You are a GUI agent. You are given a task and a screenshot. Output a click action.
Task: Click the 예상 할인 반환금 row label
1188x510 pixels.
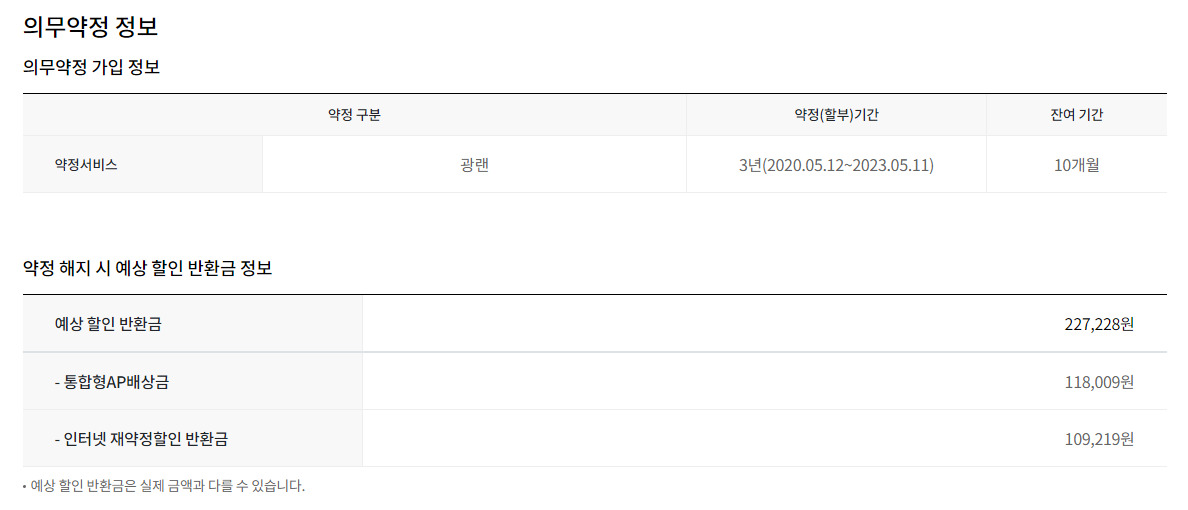tap(108, 324)
